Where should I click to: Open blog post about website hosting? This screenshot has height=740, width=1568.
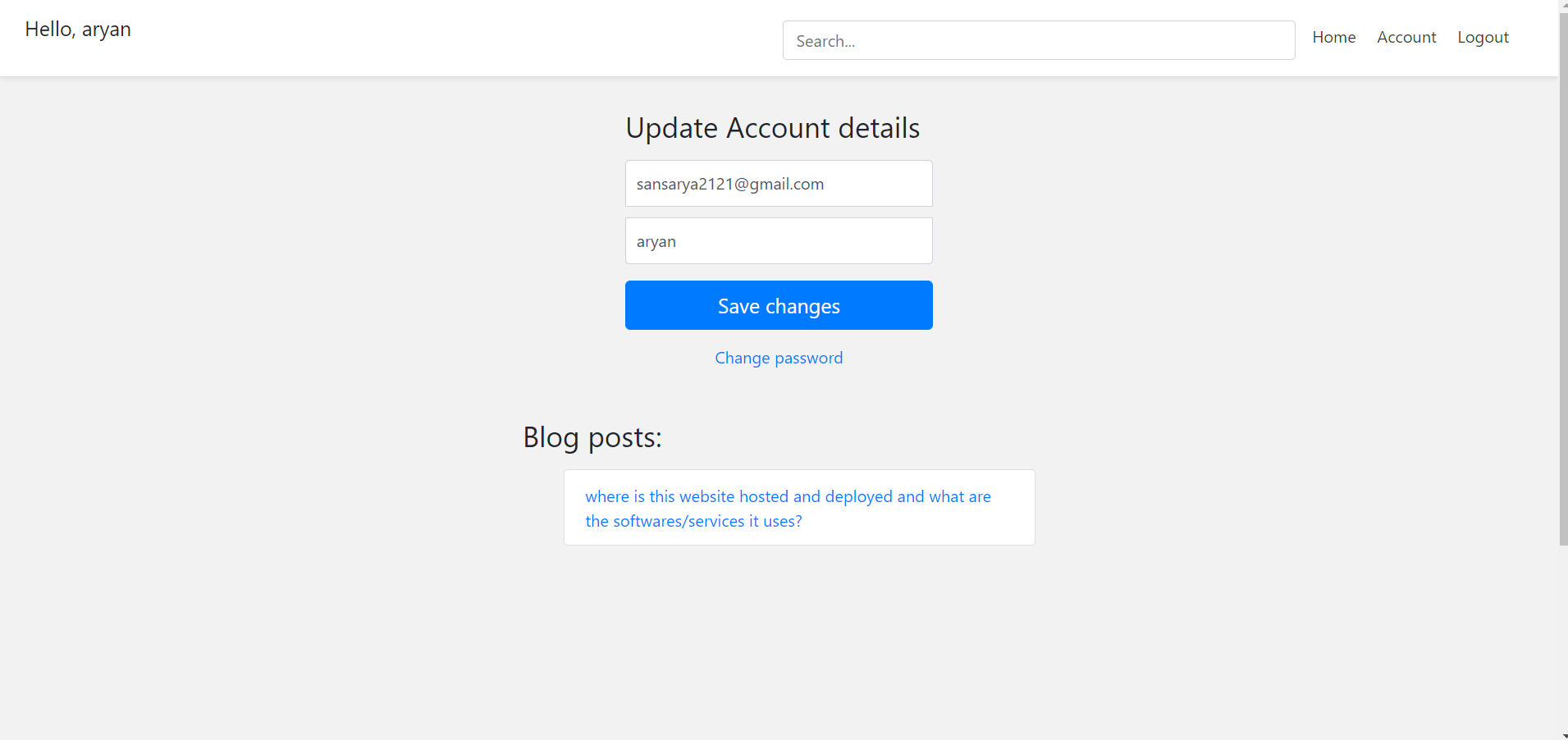click(x=788, y=509)
